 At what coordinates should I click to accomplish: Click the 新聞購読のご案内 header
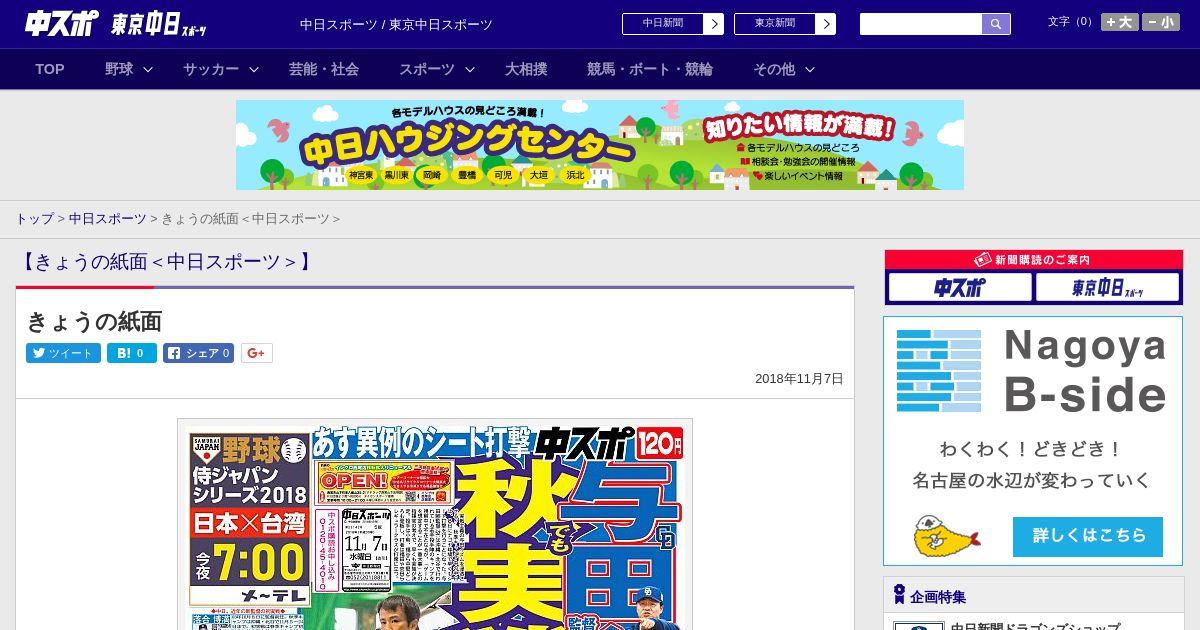(x=1033, y=259)
